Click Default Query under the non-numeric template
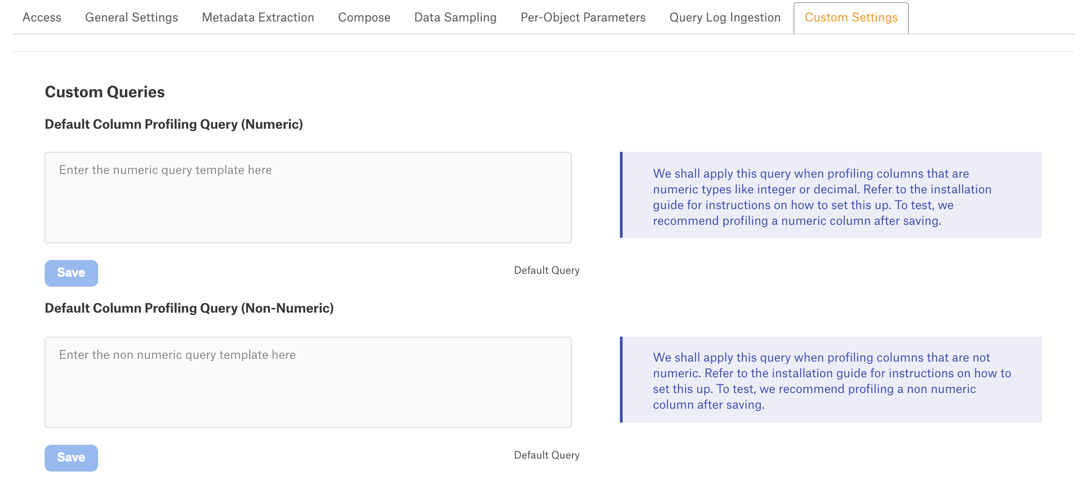The image size is (1080, 482). [x=546, y=455]
